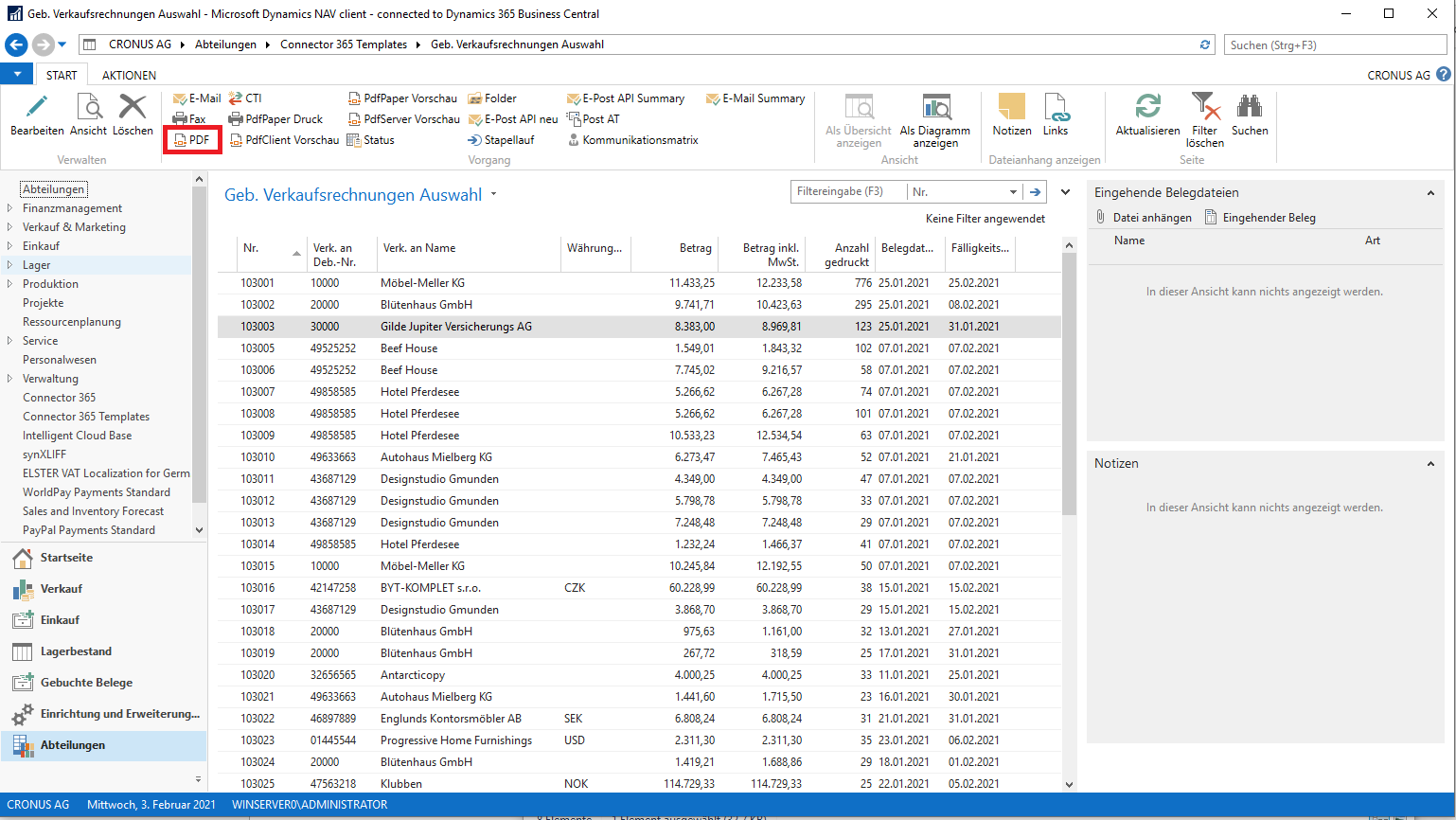Show Als Diagramm anzeigen view

click(x=935, y=120)
